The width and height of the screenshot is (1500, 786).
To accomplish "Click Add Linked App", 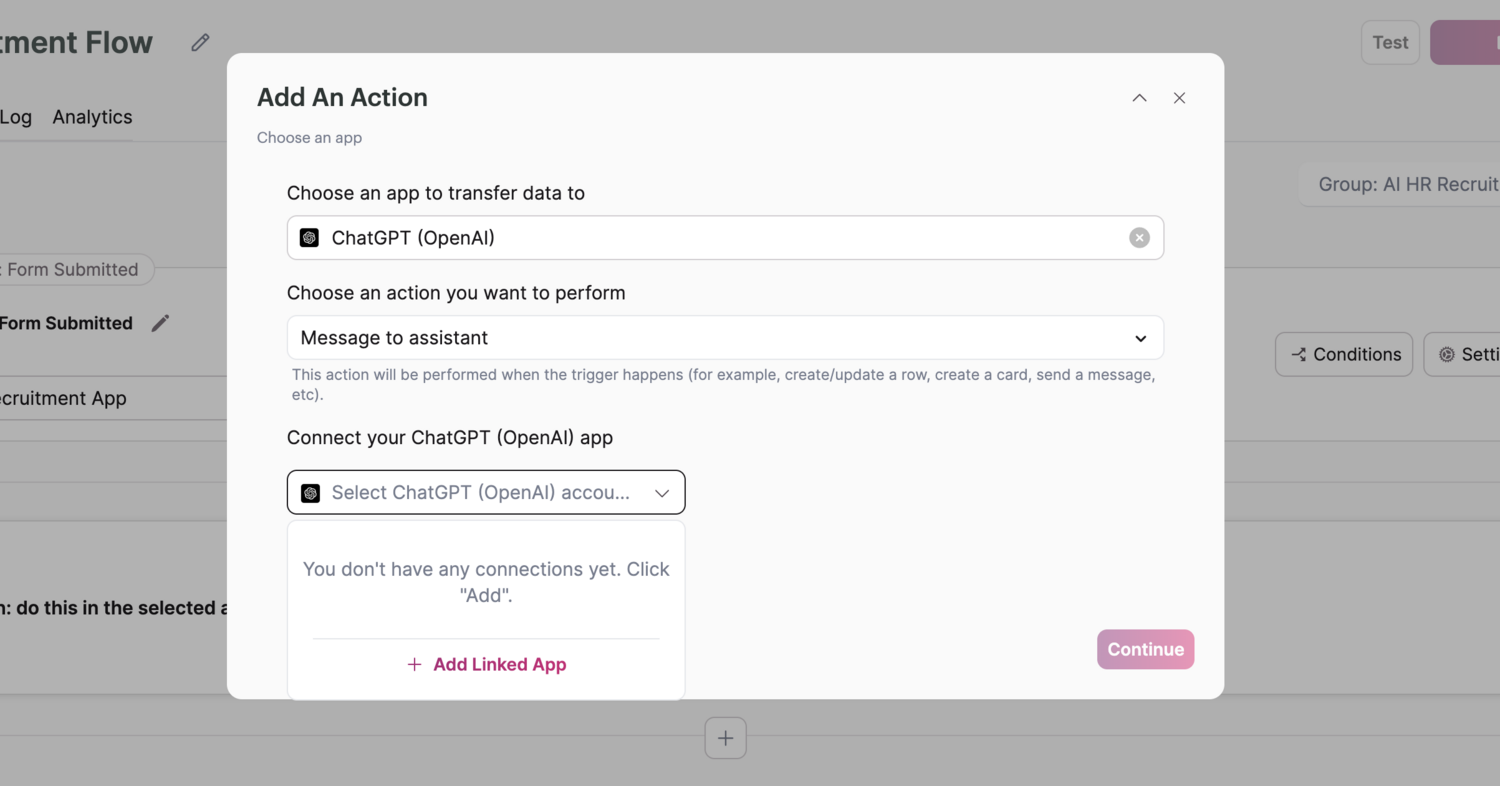I will coord(486,665).
